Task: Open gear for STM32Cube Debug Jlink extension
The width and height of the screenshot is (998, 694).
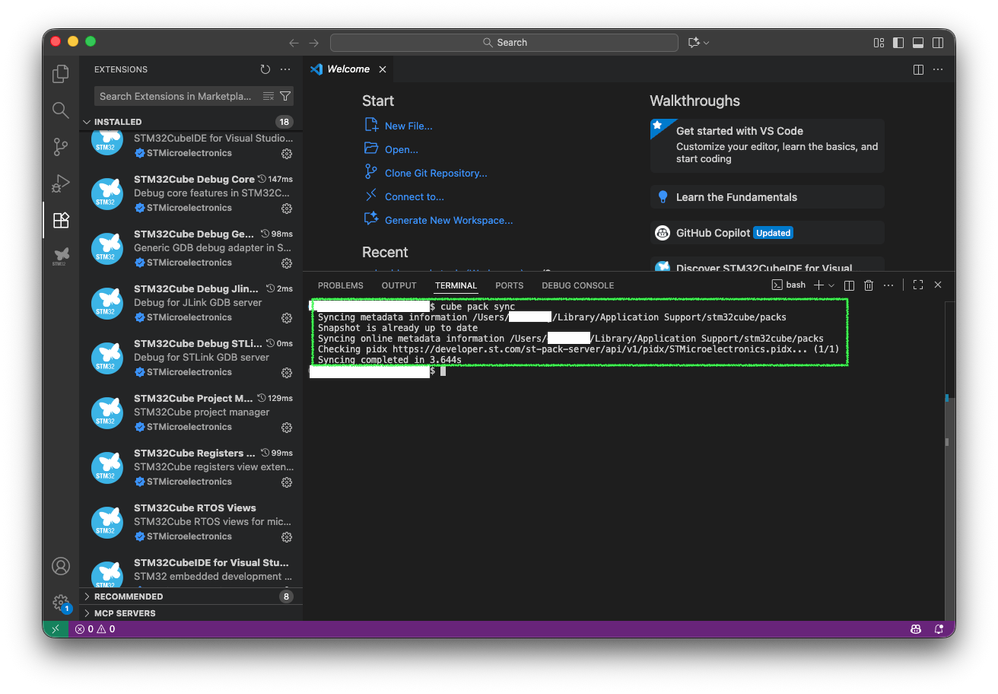Action: pyautogui.click(x=287, y=318)
